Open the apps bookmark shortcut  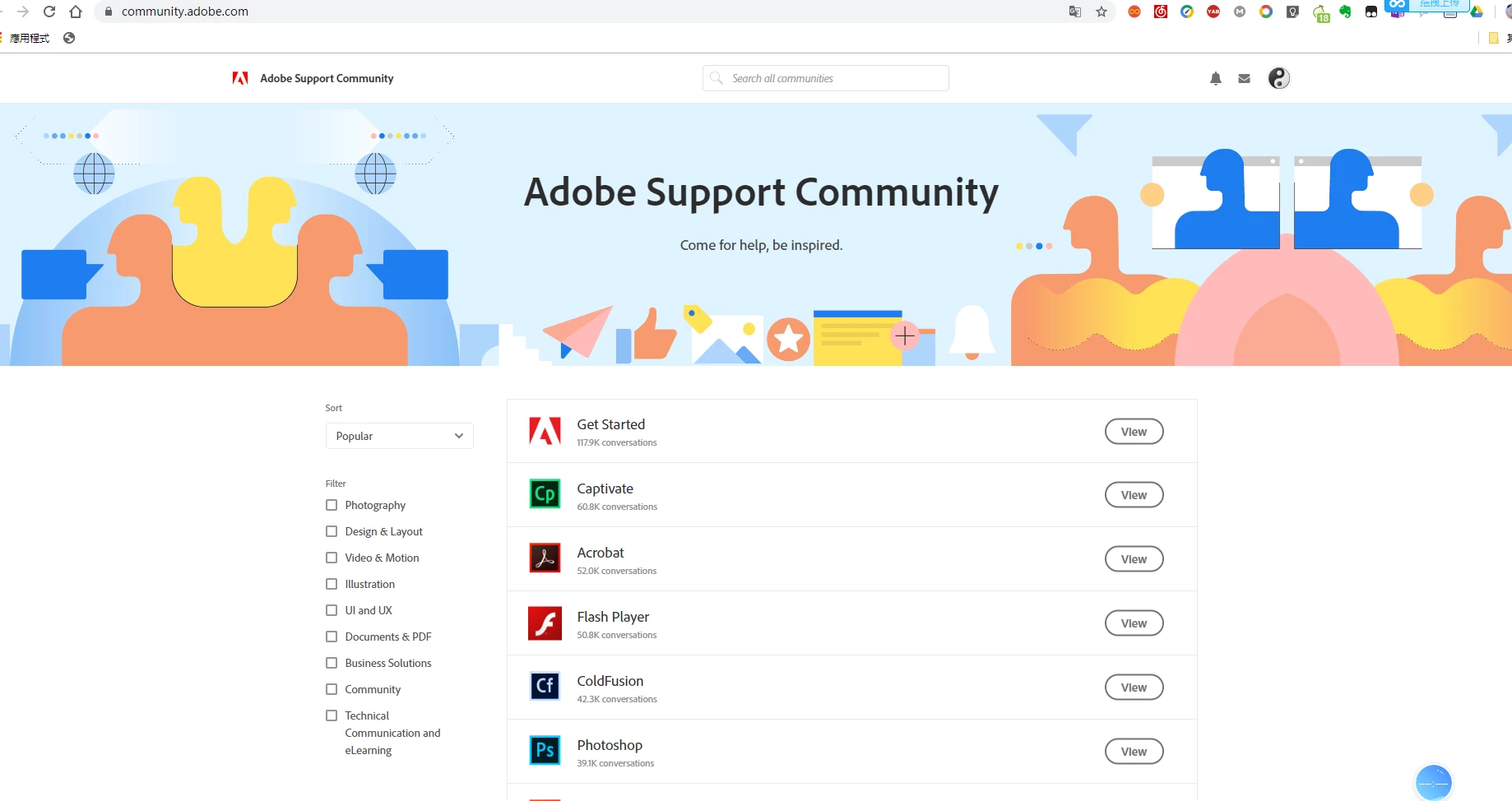[x=30, y=38]
